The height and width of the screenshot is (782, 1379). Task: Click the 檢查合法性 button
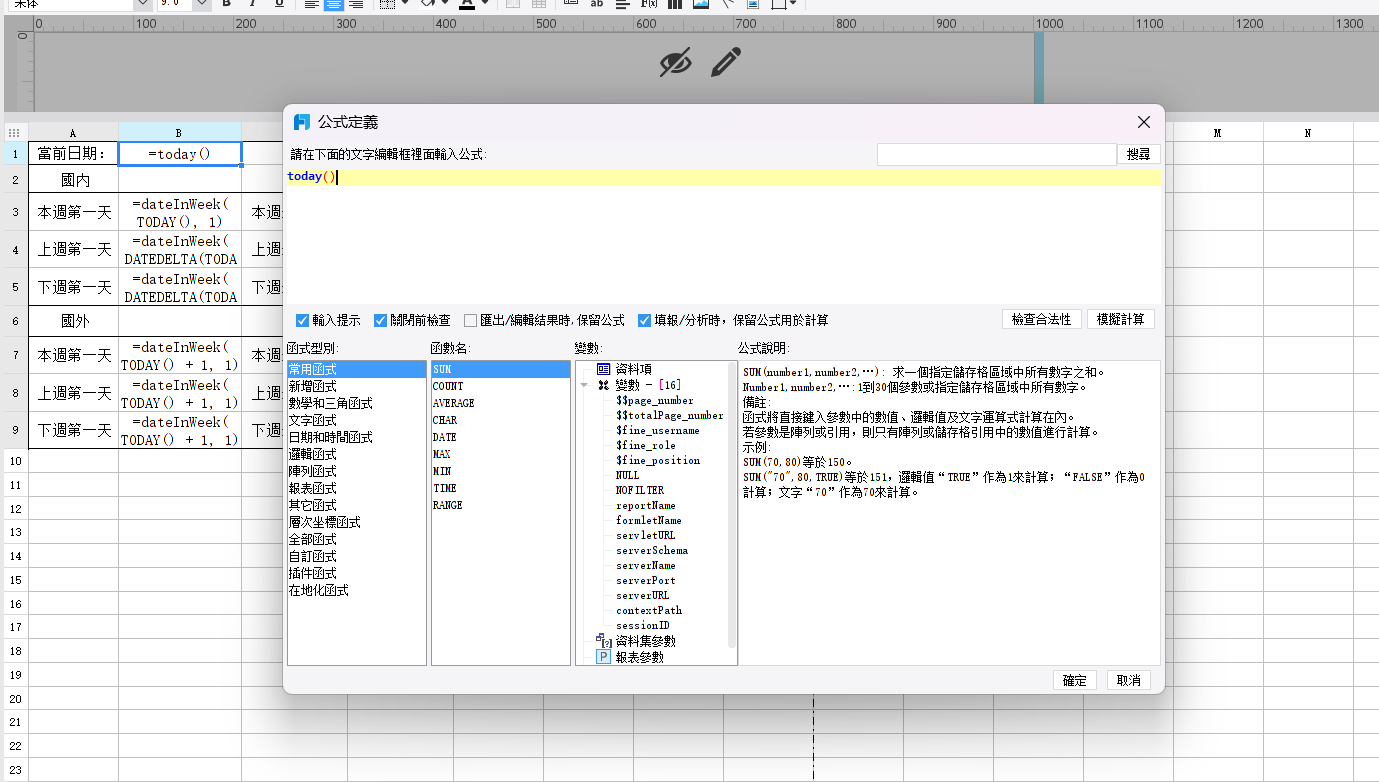pos(1041,319)
